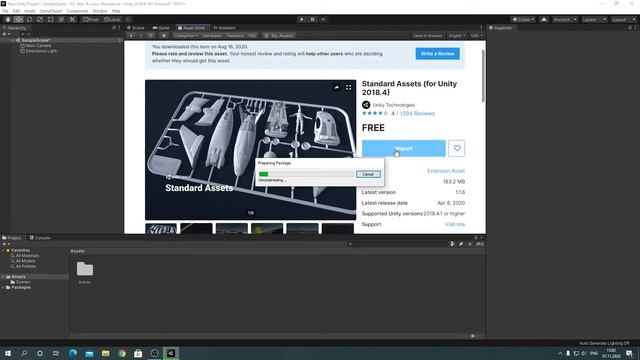Click the Pause button
Image resolution: width=640 pixels, height=360 pixels.
312,20
